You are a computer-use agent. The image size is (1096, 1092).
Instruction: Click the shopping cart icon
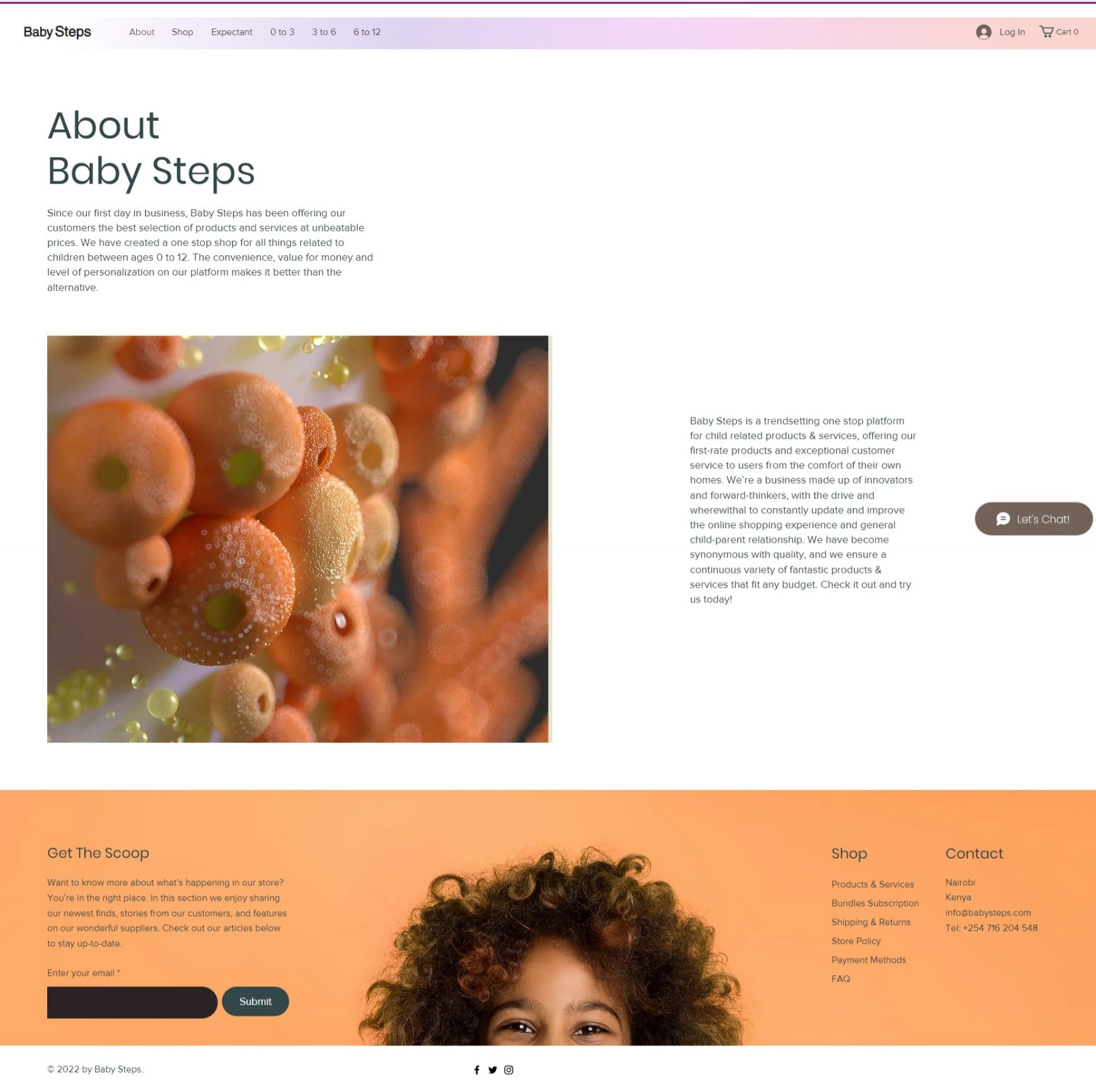click(x=1046, y=31)
